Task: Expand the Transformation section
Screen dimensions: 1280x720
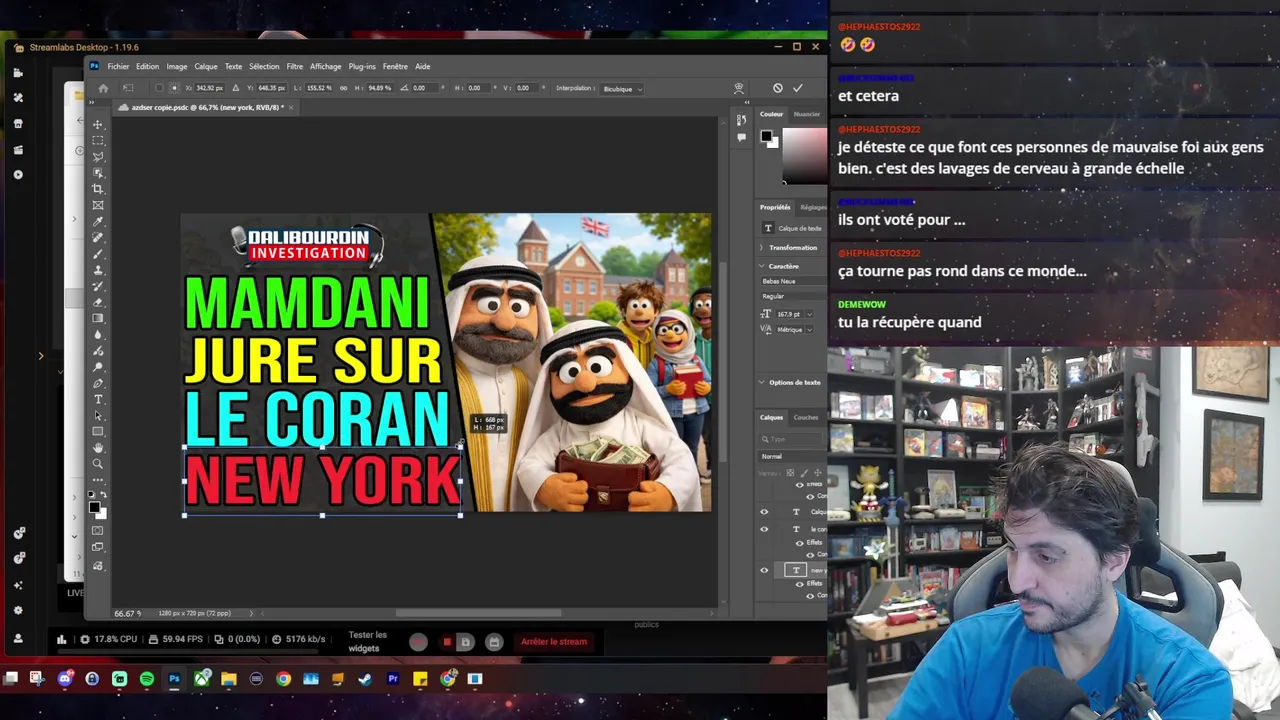Action: [762, 247]
